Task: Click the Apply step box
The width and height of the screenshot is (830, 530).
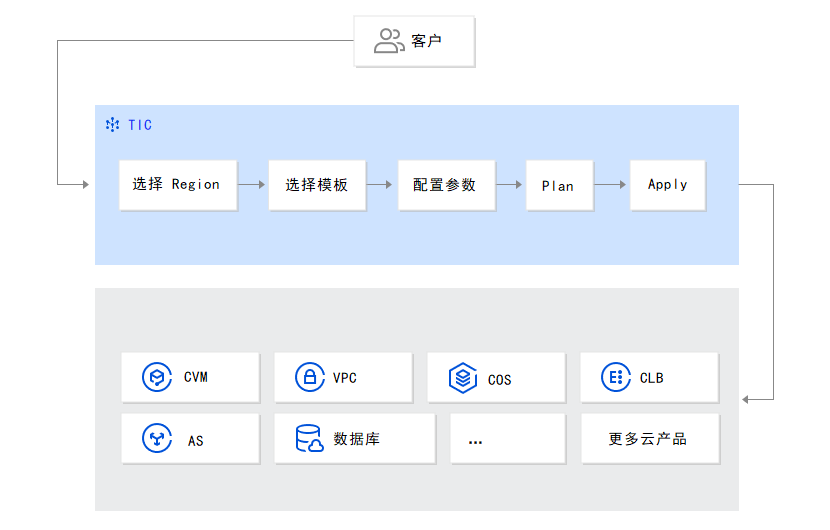Action: click(667, 185)
